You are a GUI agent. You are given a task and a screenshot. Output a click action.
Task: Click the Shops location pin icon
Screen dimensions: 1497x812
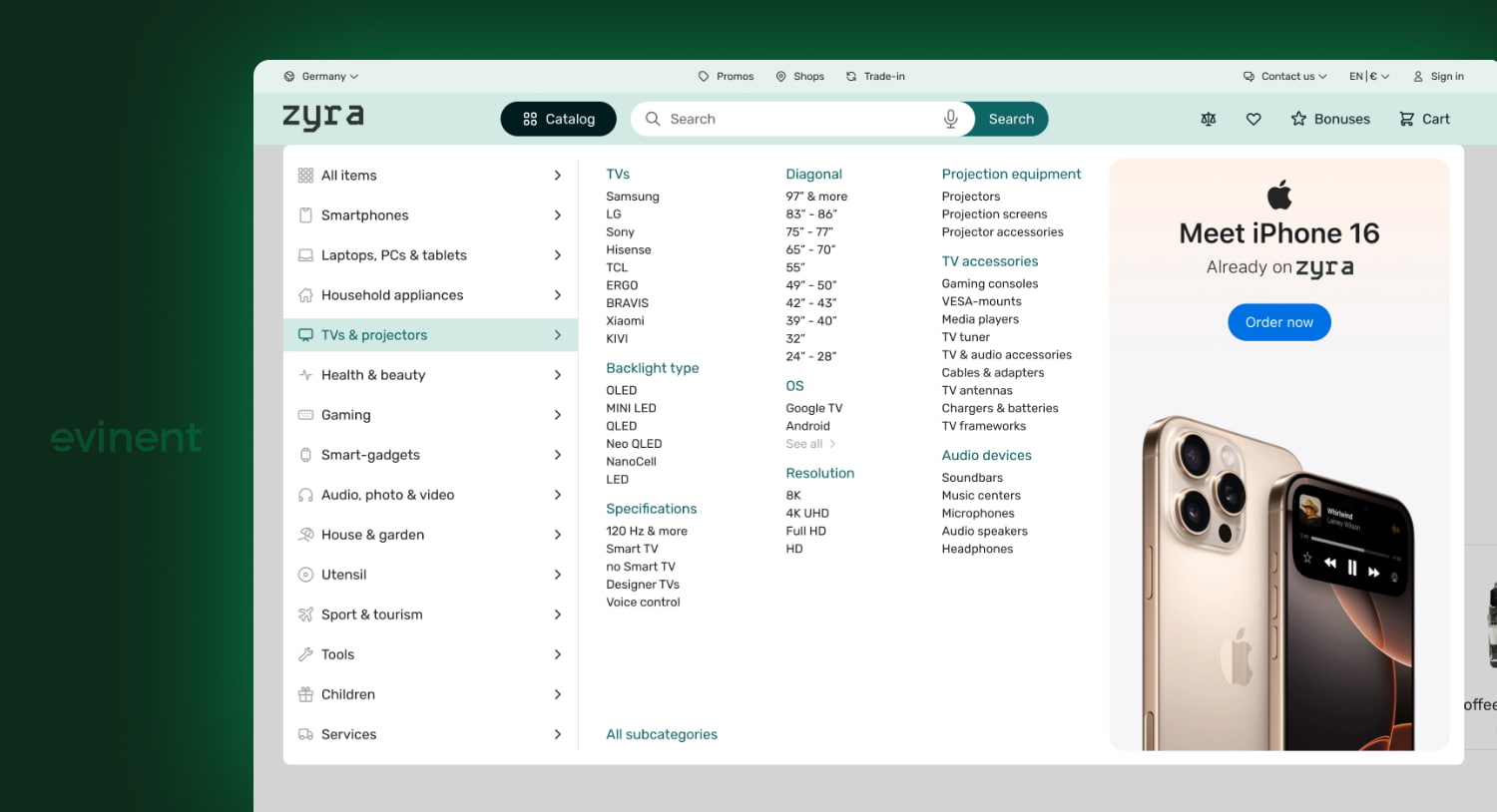click(x=780, y=76)
